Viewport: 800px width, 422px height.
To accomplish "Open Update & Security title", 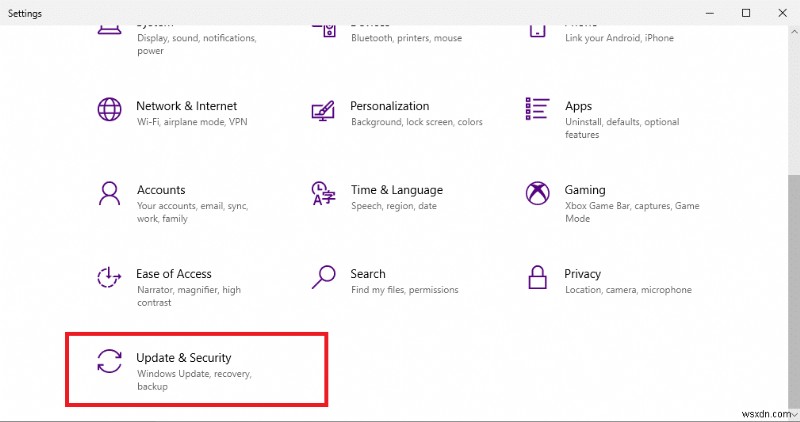I will pyautogui.click(x=184, y=358).
